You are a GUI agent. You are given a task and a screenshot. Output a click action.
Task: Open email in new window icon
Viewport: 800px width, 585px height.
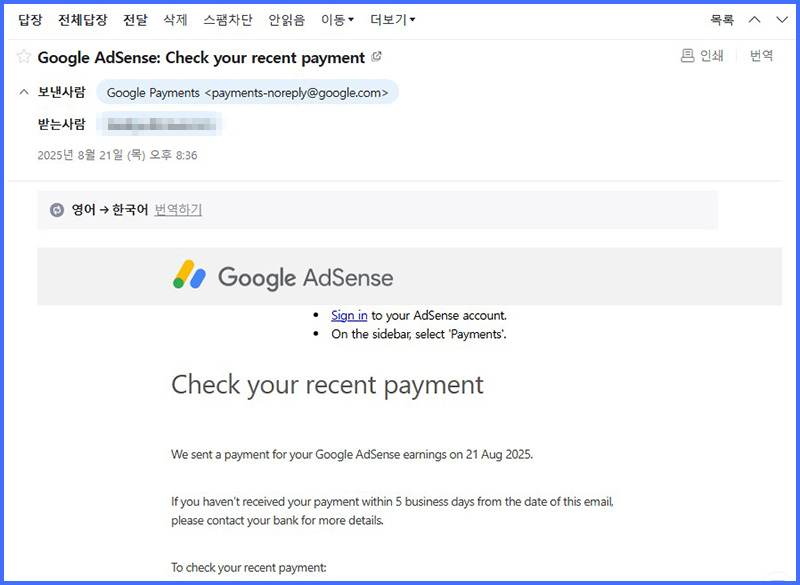tap(377, 56)
